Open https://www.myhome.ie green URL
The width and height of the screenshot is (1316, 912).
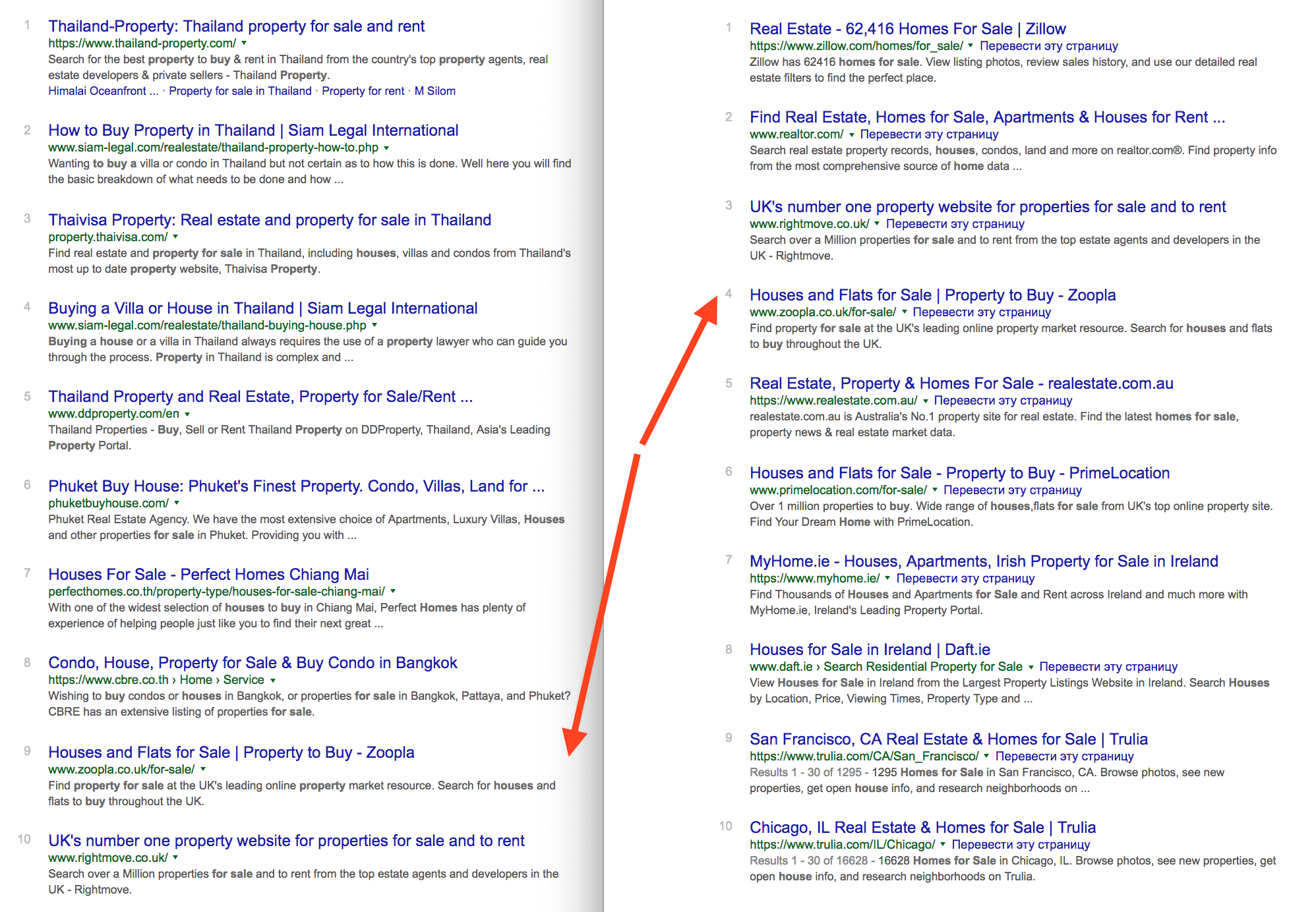click(x=814, y=579)
